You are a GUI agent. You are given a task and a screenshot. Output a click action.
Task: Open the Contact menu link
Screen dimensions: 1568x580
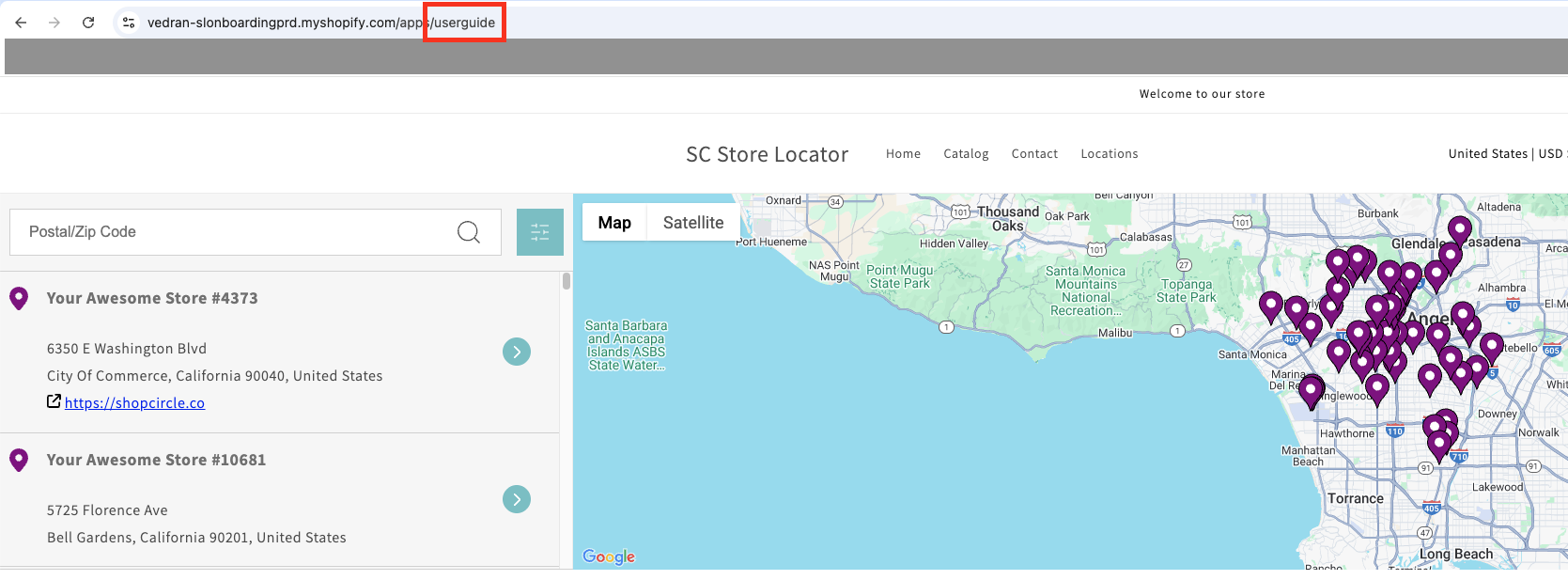coord(1034,153)
